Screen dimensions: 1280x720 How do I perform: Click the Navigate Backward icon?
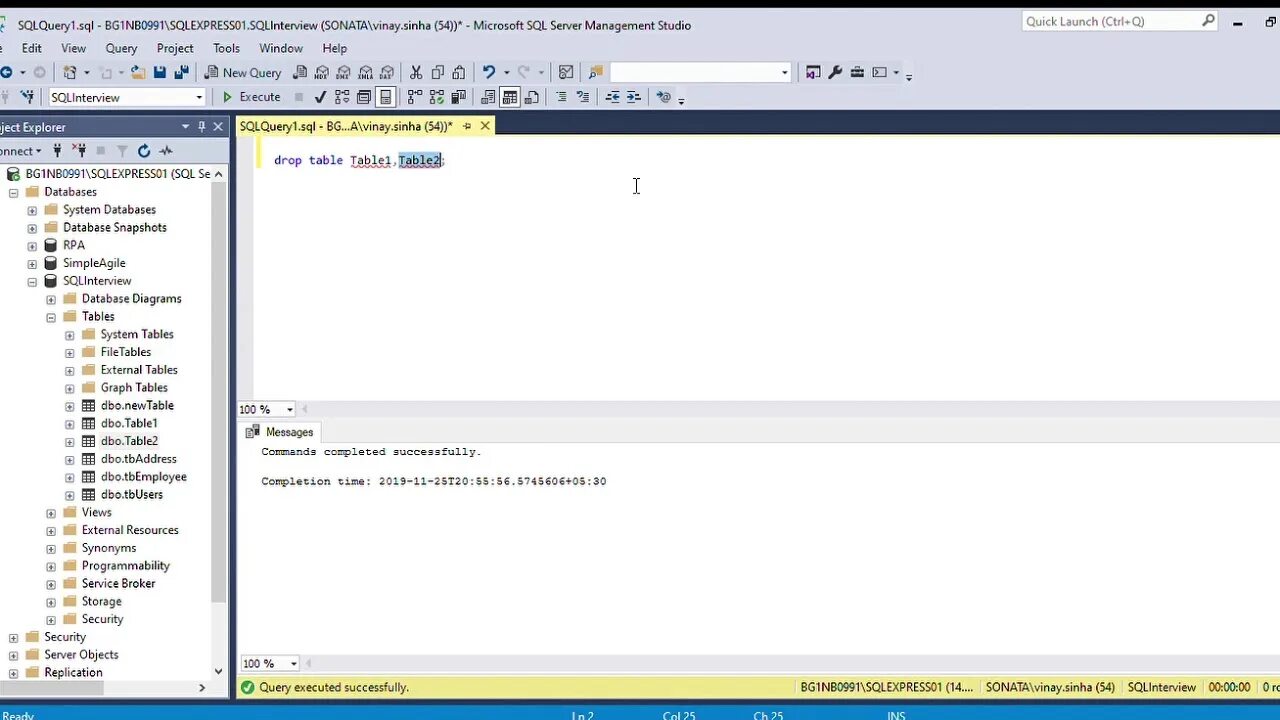7,72
